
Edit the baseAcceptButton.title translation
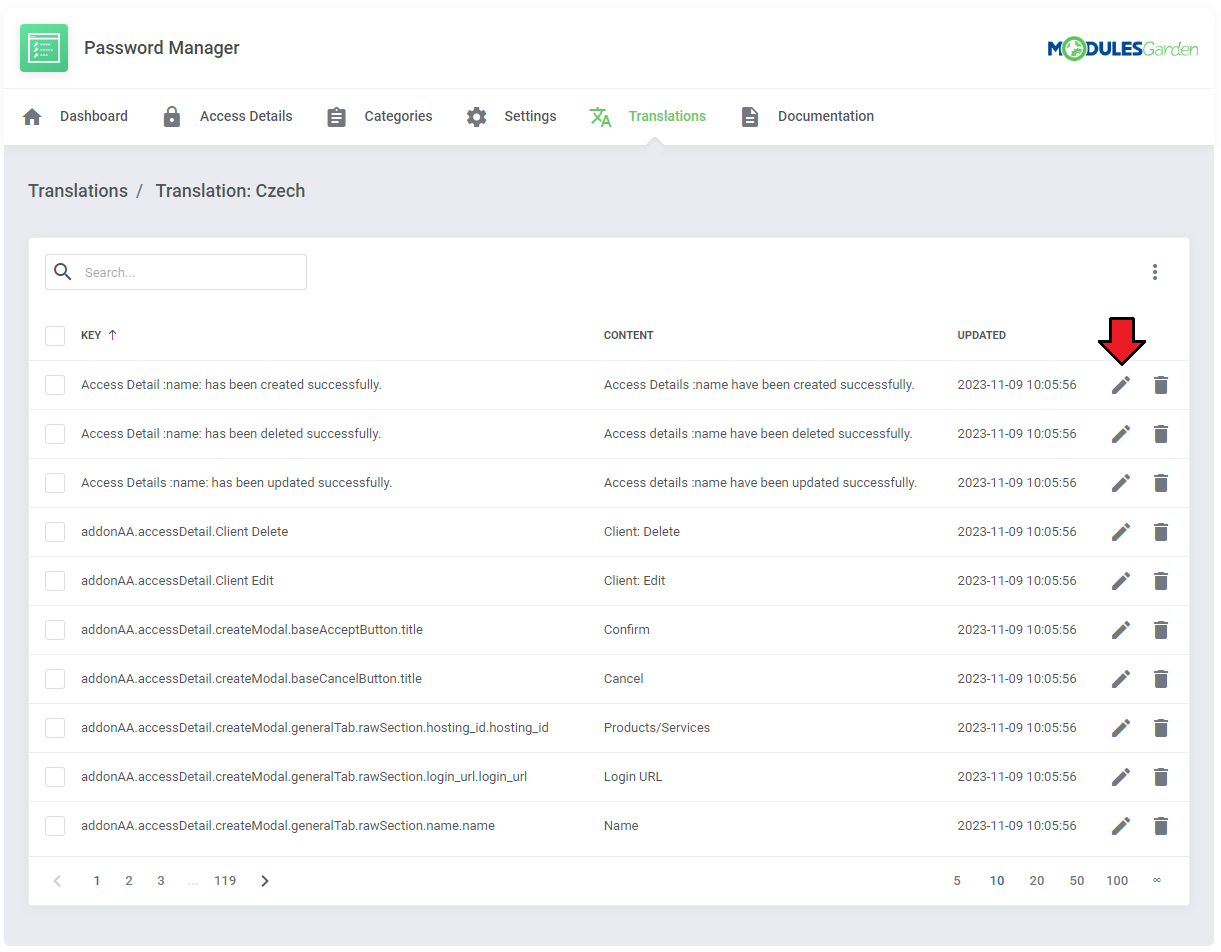pyautogui.click(x=1121, y=630)
